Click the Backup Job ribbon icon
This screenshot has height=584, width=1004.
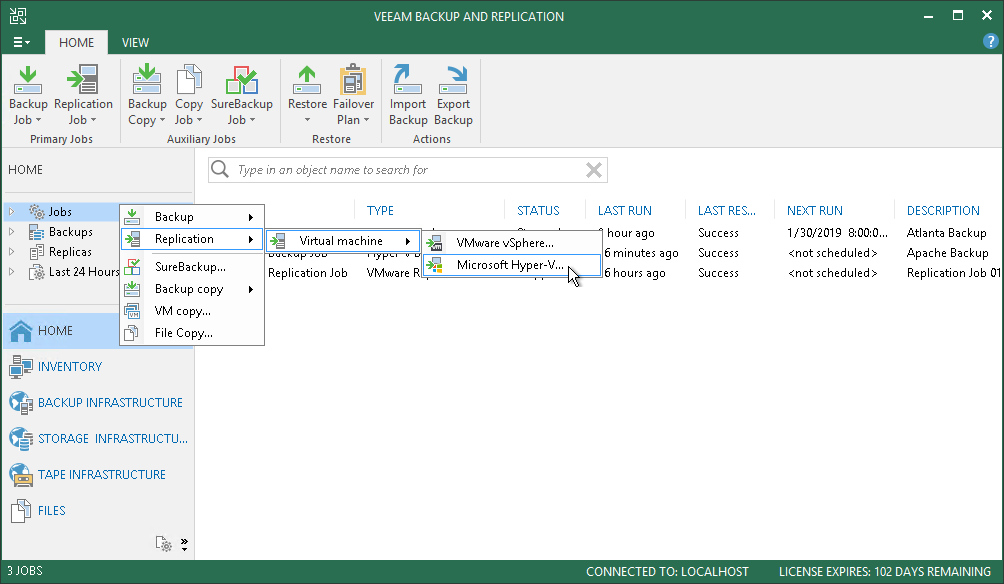28,80
